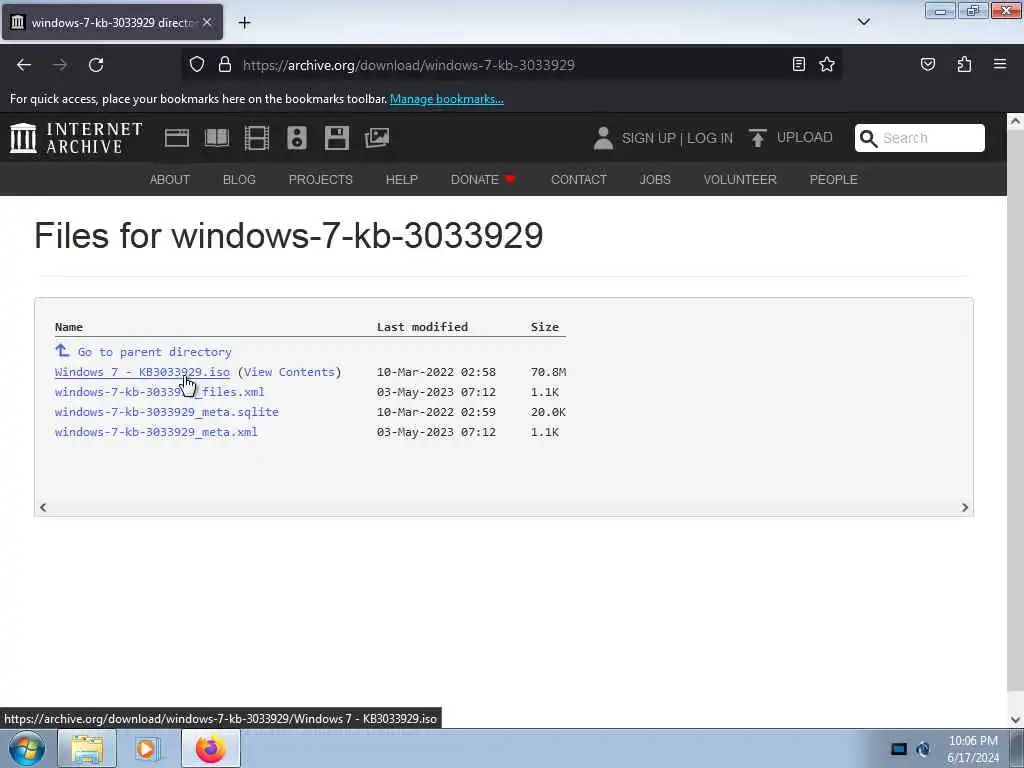Open the JOBS menu item
1024x768 pixels.
click(x=655, y=180)
